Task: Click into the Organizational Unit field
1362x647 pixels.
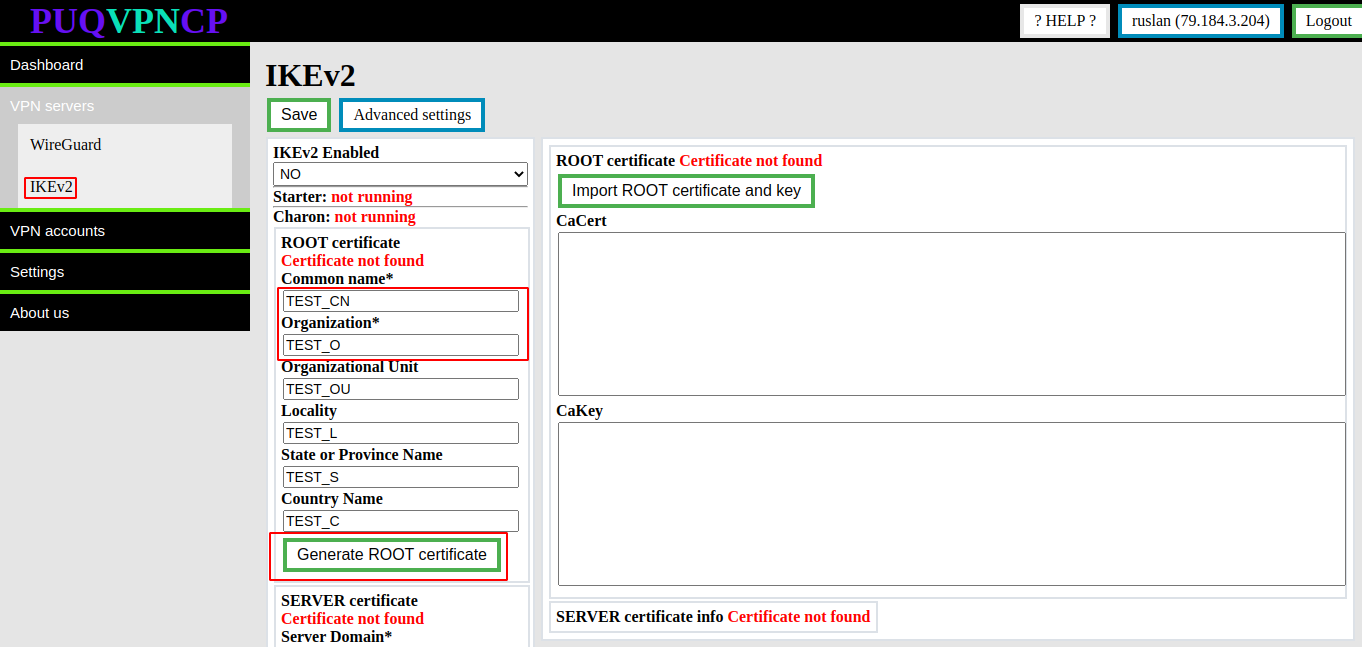Action: (x=401, y=389)
